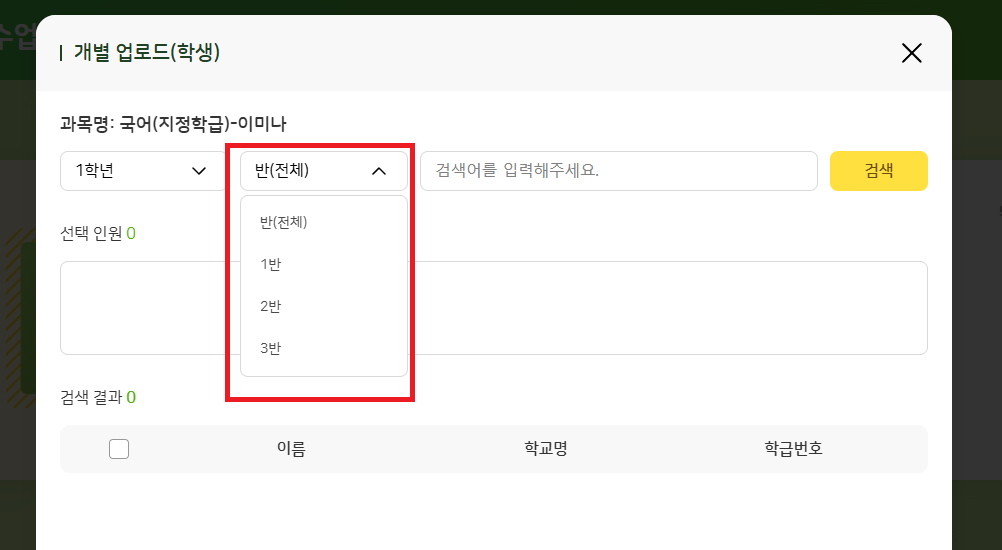Open the 1학년 grade dropdown
Viewport: 1002px width, 550px height.
(143, 171)
